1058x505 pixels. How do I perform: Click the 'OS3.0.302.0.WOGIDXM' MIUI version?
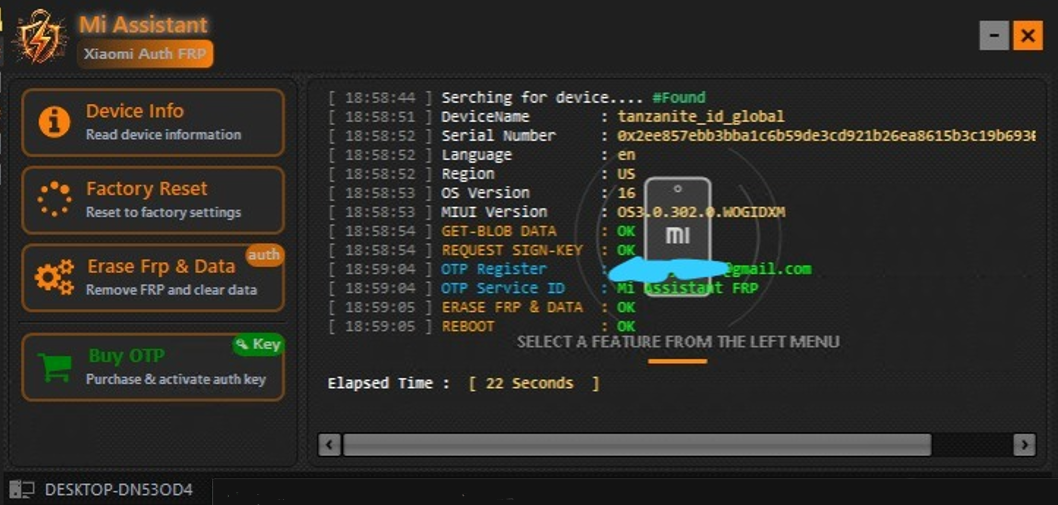pyautogui.click(x=701, y=212)
